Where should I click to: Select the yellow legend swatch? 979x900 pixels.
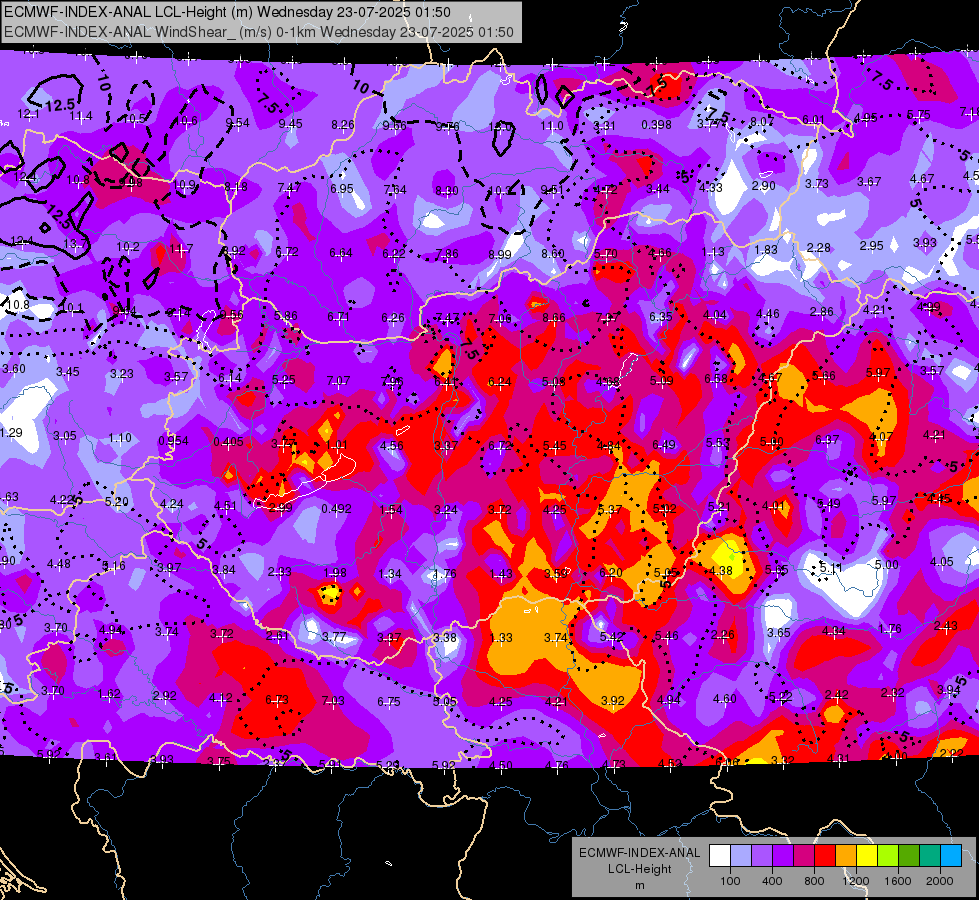coord(867,856)
